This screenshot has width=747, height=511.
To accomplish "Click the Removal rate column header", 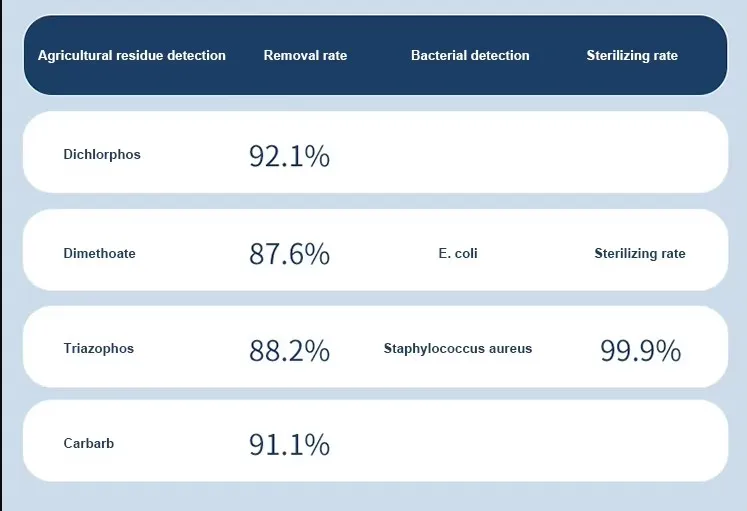I will pyautogui.click(x=305, y=56).
